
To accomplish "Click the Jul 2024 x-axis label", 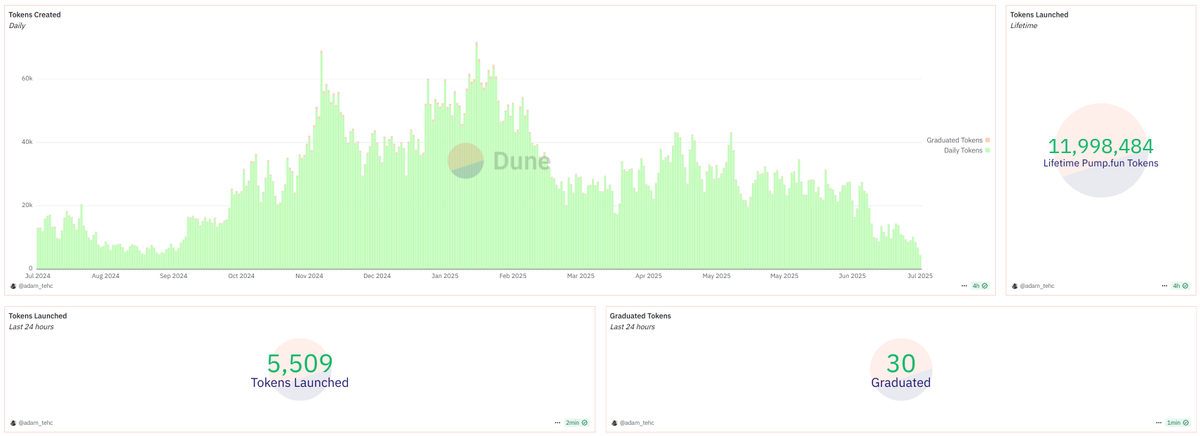I will point(37,275).
